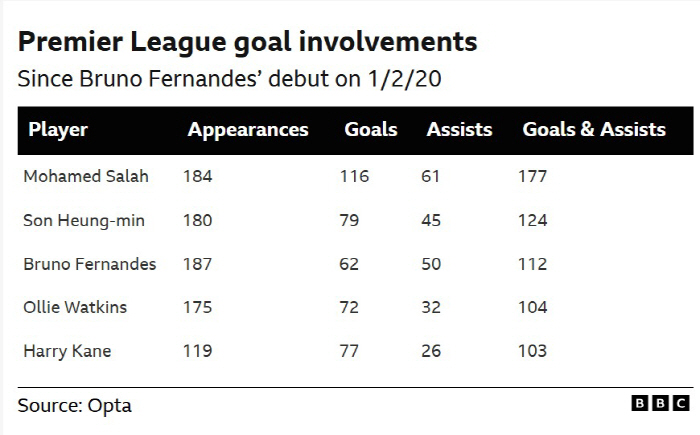Select Son Heung-min's 79 goals value
The width and height of the screenshot is (700, 435).
(x=349, y=221)
